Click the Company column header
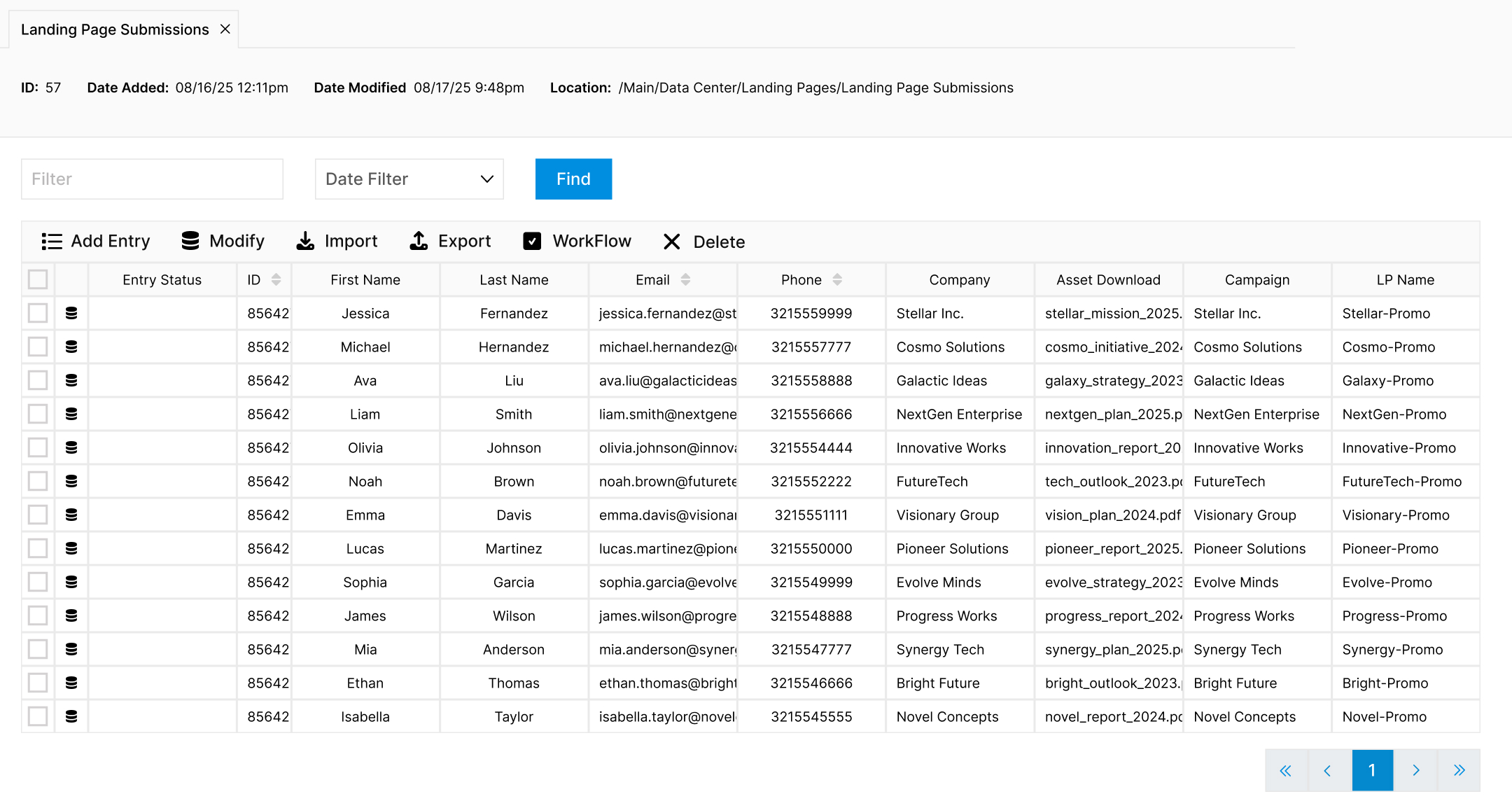The width and height of the screenshot is (1512, 808). click(960, 279)
